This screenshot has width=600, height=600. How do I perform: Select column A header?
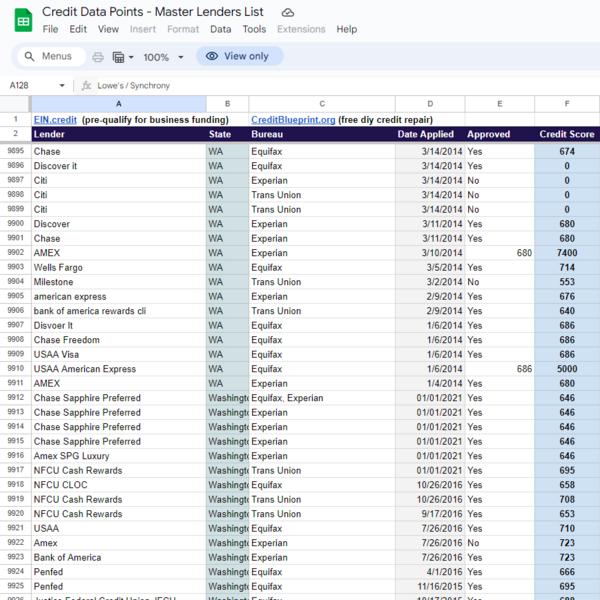(119, 104)
